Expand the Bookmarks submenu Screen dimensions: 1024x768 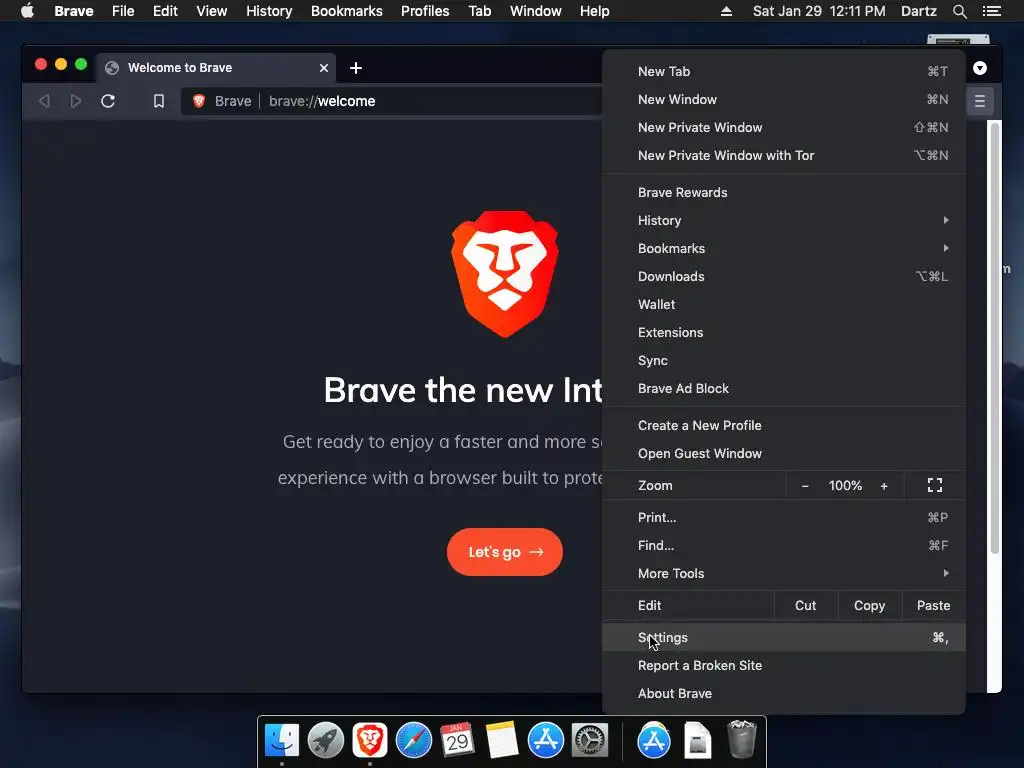click(x=784, y=249)
